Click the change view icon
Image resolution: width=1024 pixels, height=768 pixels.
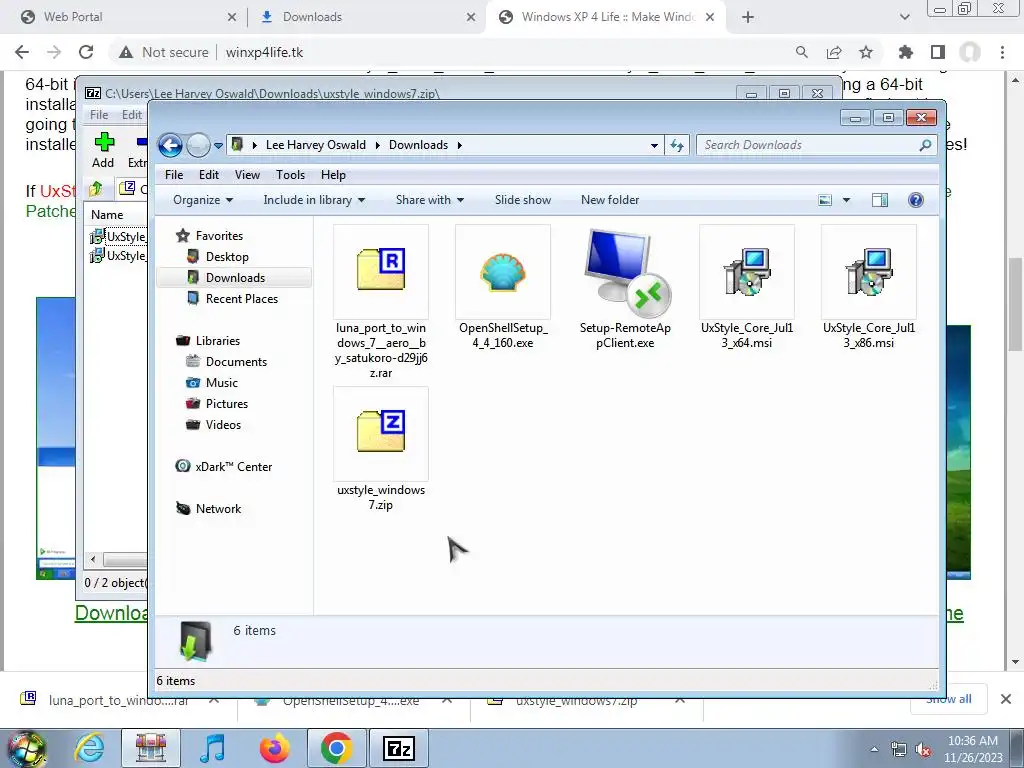(x=825, y=200)
